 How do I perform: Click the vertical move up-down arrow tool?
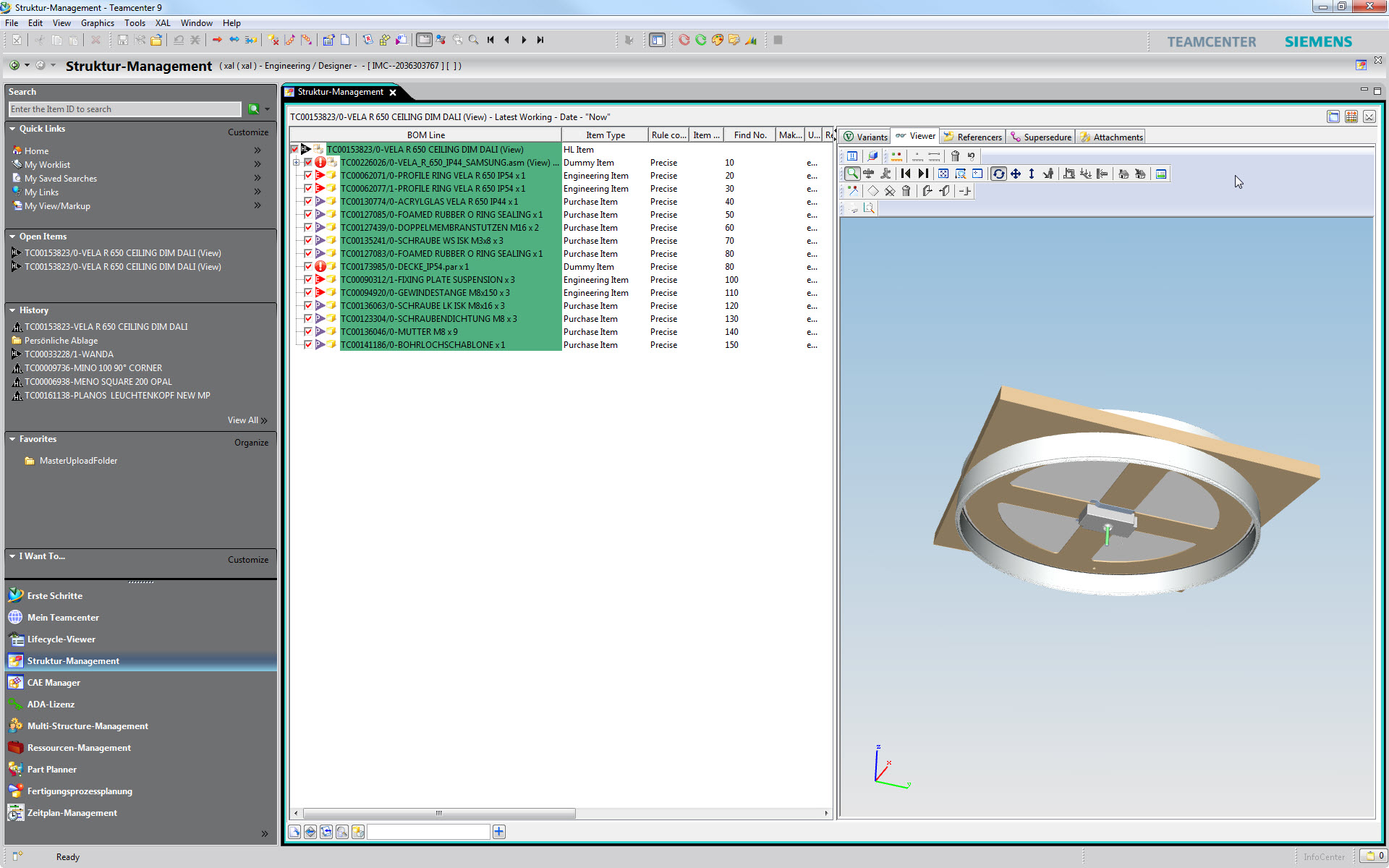(1032, 174)
